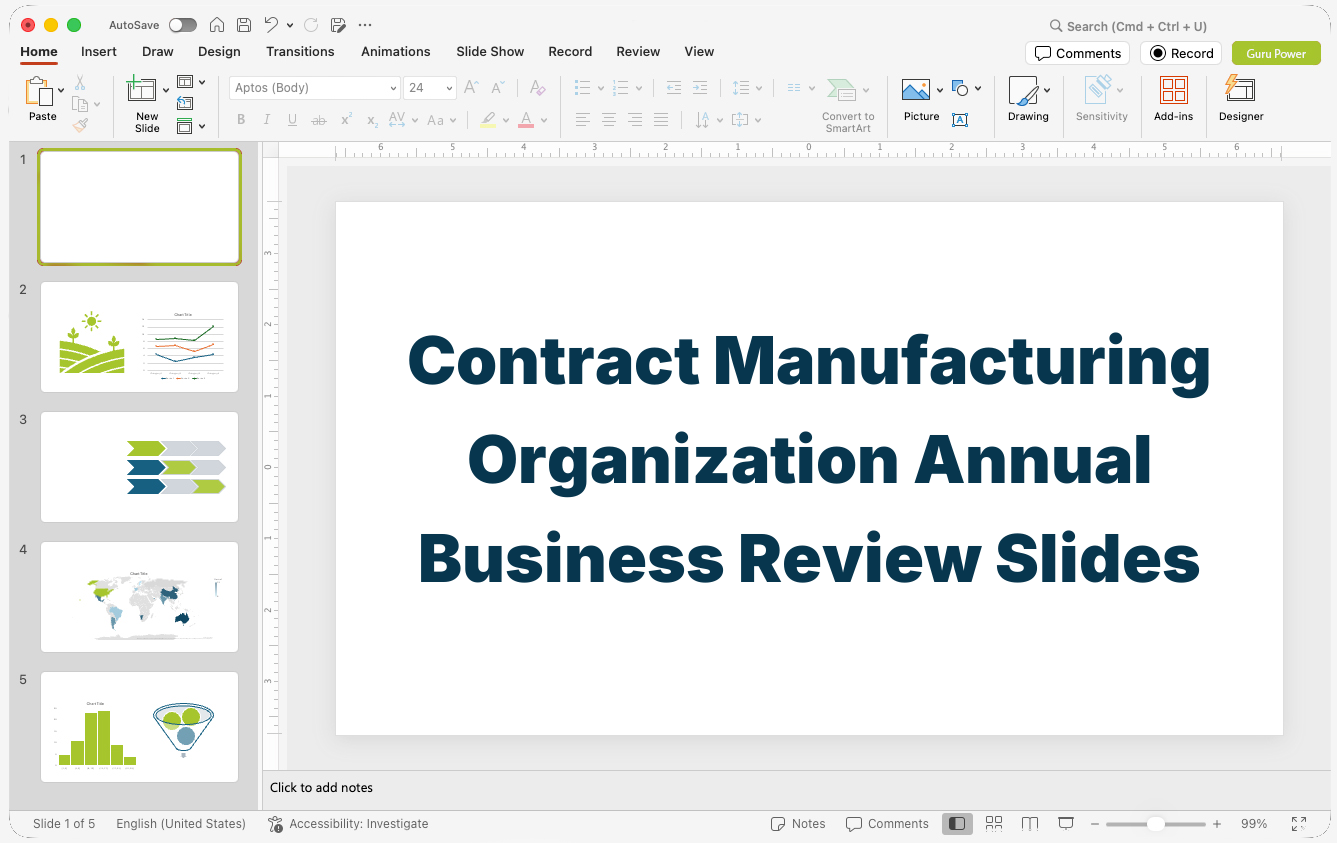
Task: Open the Add-ins gallery
Action: coord(1173,99)
